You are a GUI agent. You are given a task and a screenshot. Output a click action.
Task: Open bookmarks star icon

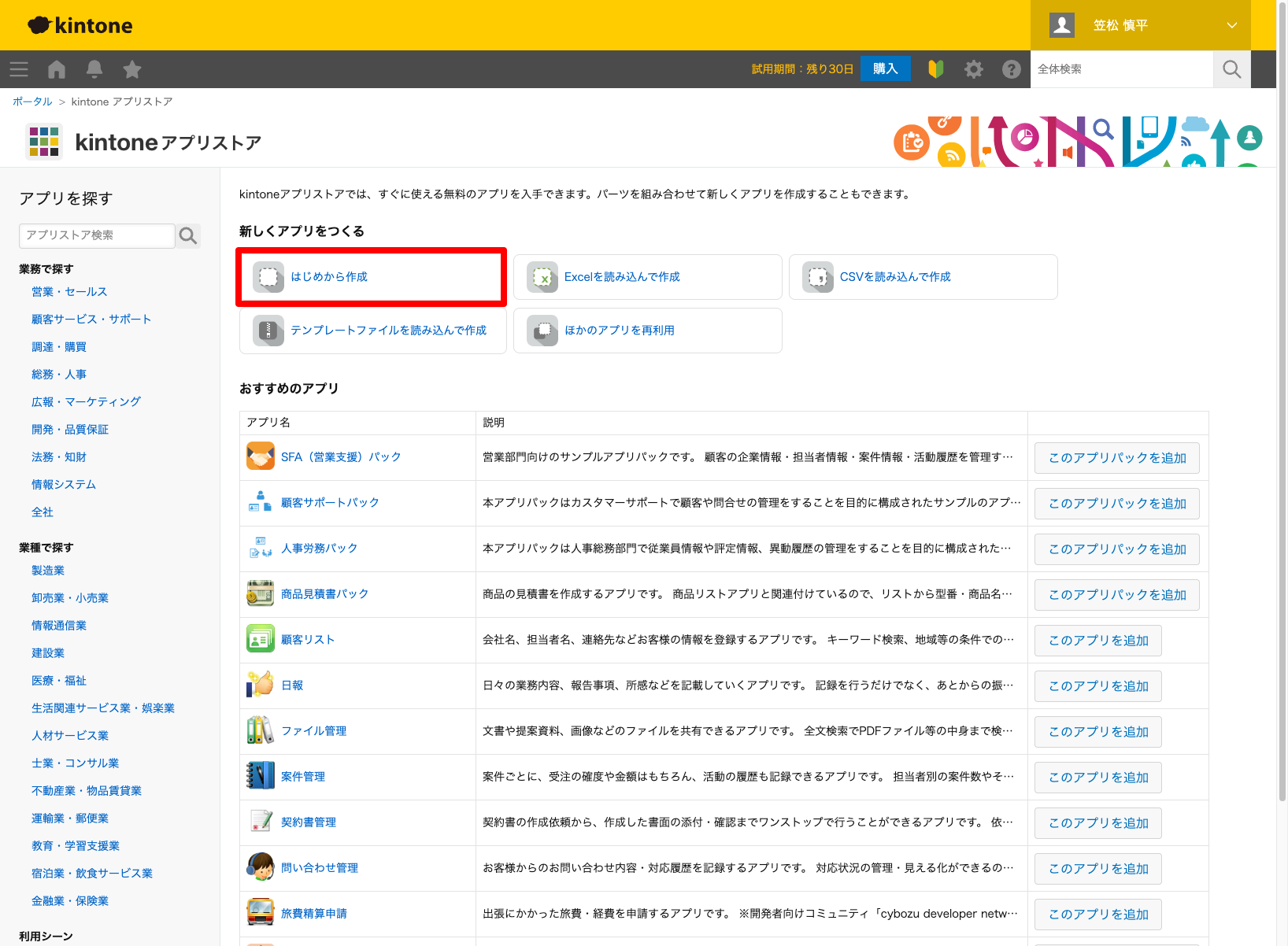coord(132,69)
